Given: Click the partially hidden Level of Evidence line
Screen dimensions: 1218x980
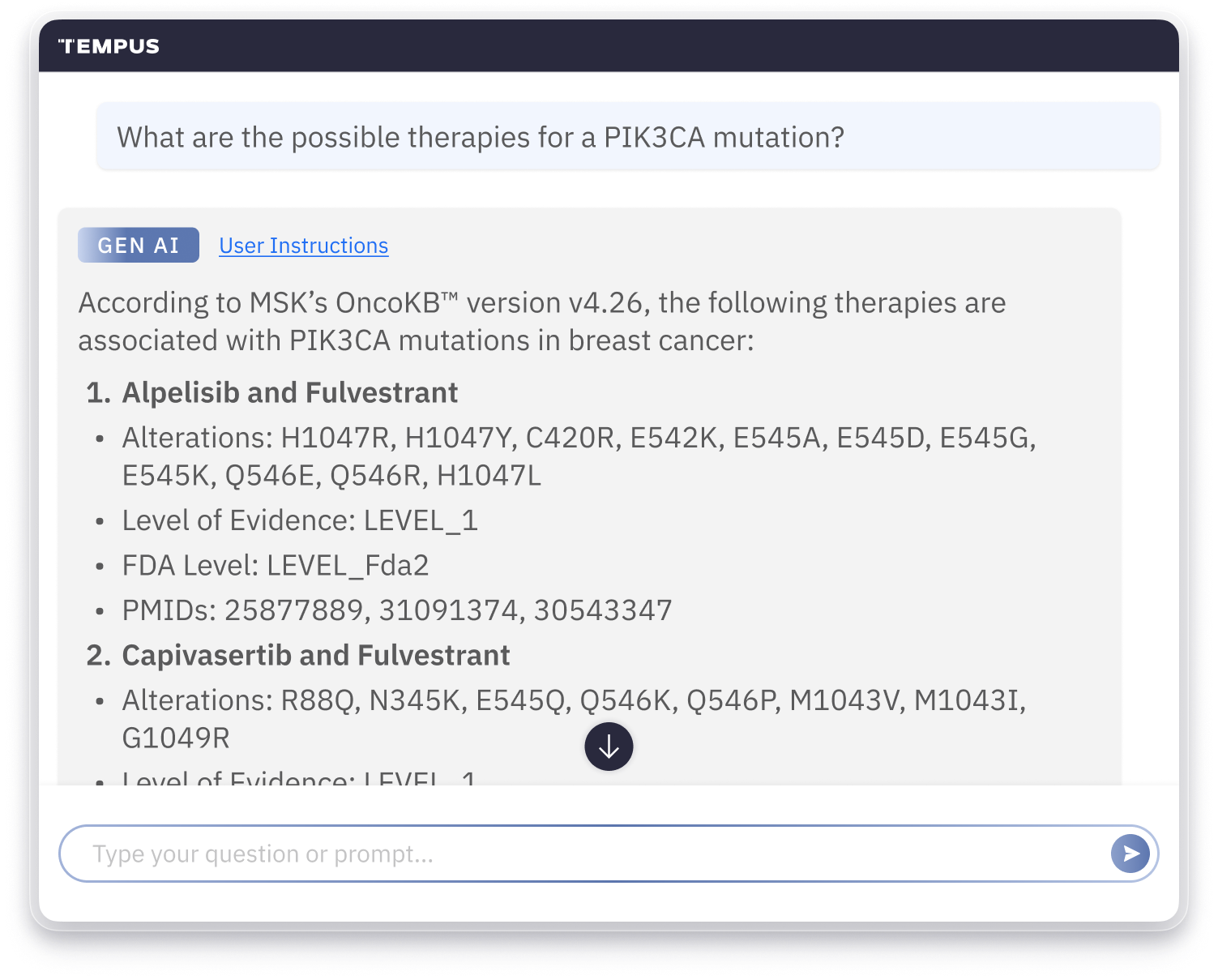Looking at the screenshot, I should [x=298, y=778].
